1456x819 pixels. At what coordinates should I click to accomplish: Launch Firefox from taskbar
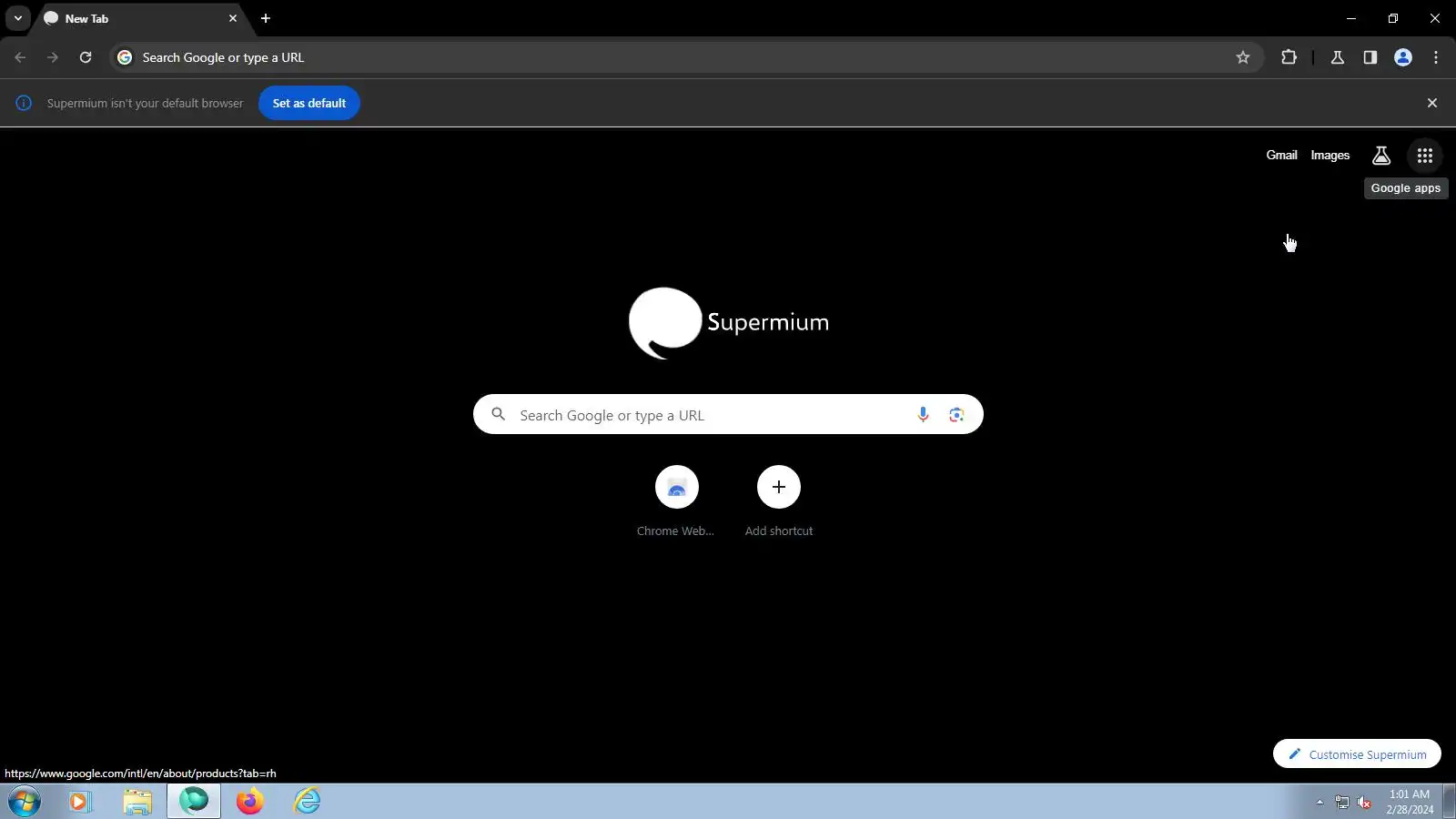(250, 802)
